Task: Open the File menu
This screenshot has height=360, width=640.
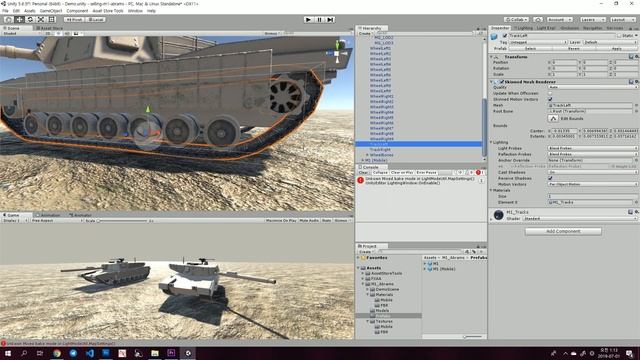Action: (5, 11)
